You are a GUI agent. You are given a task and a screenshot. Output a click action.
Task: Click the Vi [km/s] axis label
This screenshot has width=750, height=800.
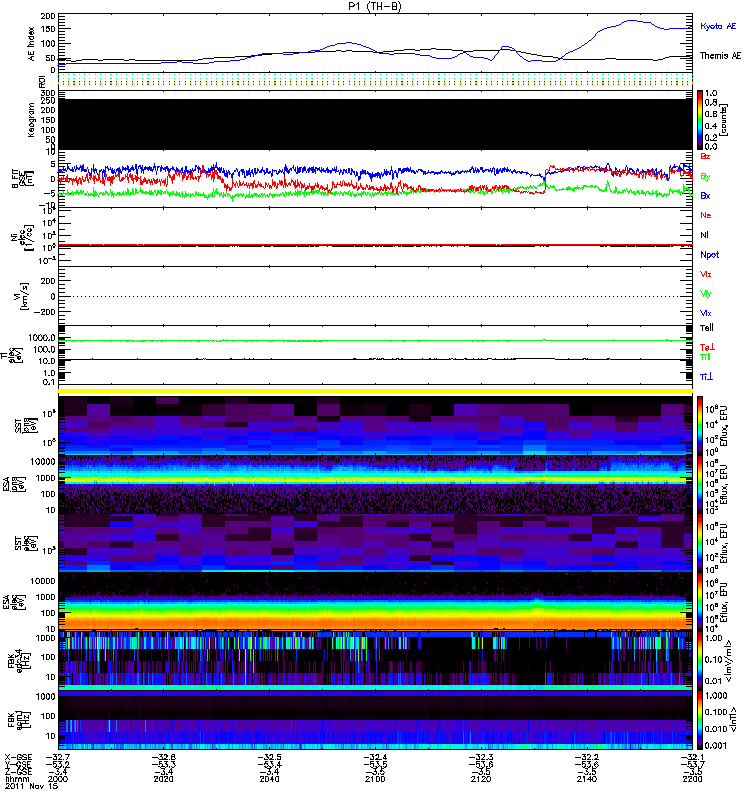[23, 297]
